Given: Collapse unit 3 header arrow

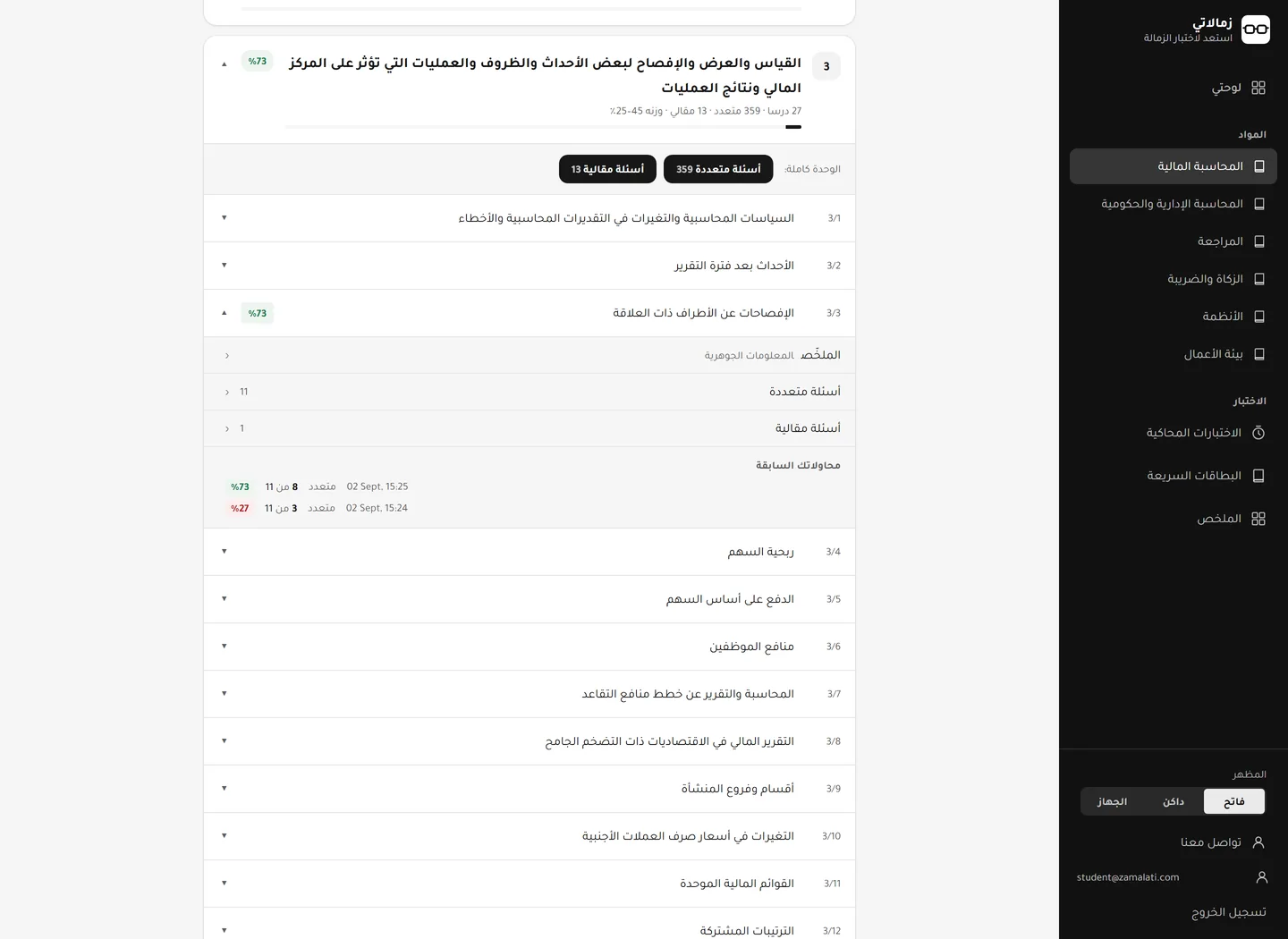Looking at the screenshot, I should click(x=225, y=63).
